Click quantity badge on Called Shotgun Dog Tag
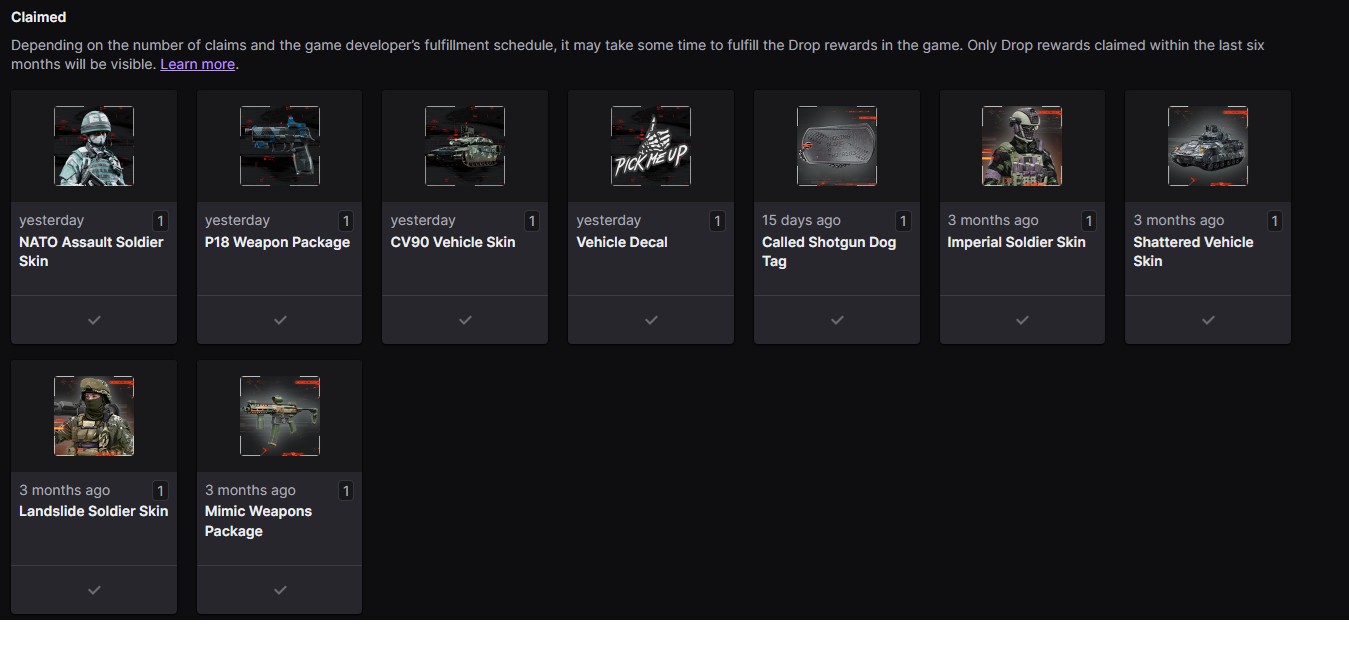 click(903, 221)
